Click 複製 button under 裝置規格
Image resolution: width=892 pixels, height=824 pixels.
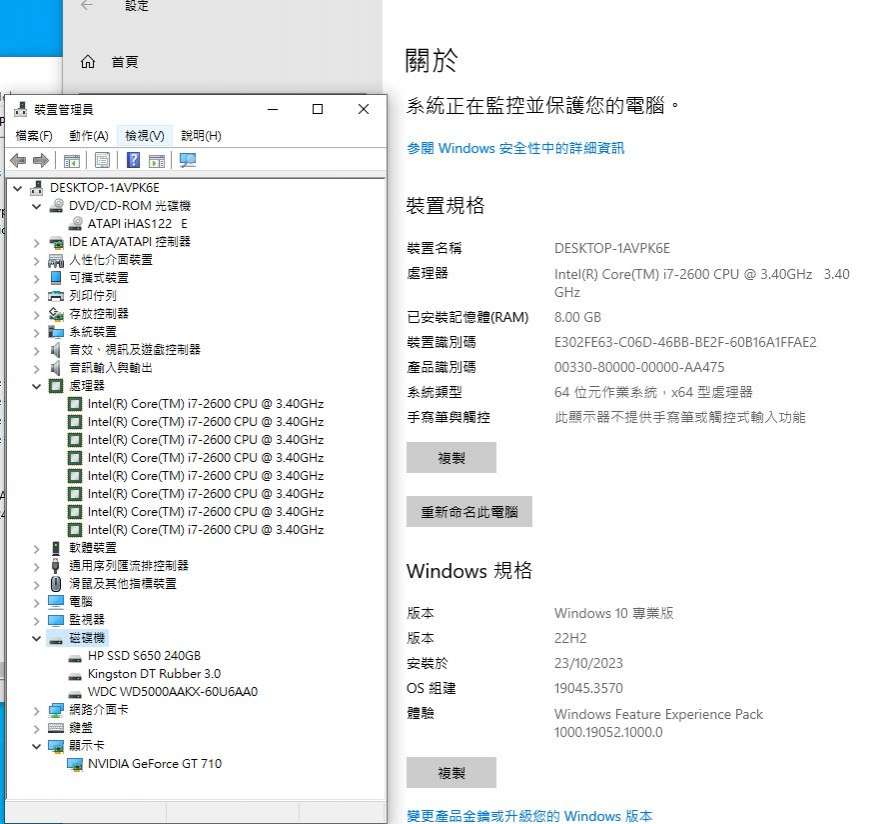(451, 458)
